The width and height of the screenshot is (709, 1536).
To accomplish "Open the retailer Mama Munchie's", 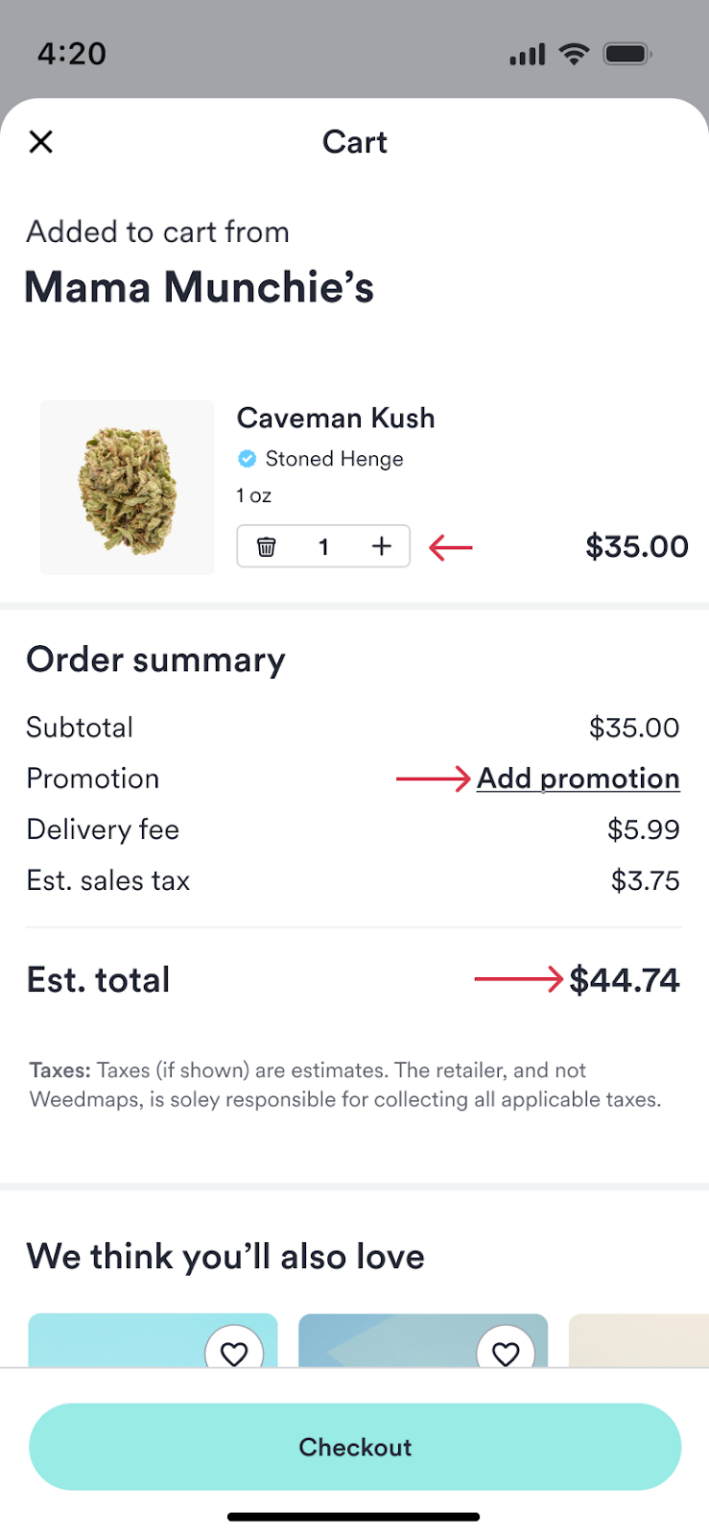I will coord(199,287).
